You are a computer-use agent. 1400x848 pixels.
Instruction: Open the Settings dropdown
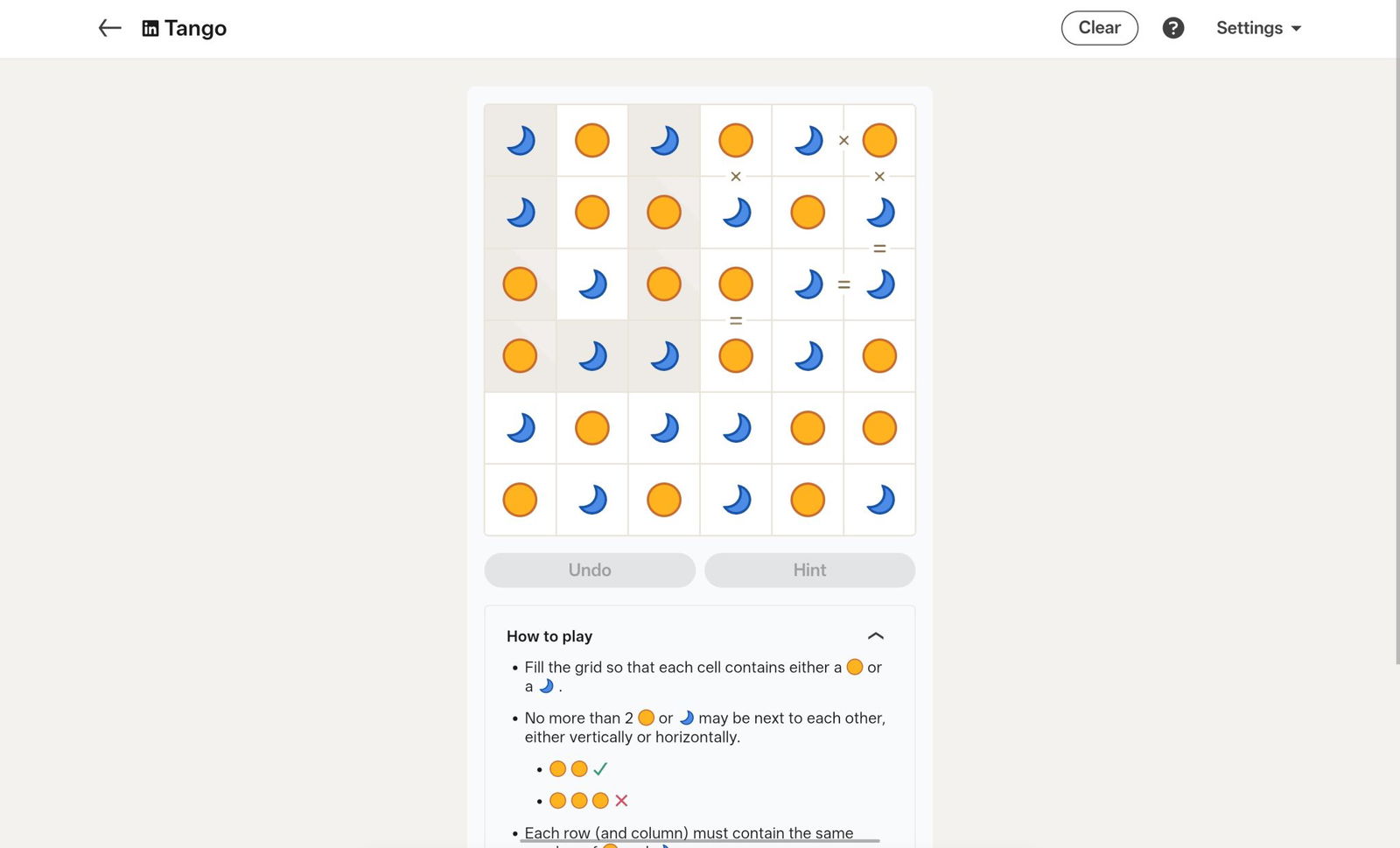coord(1258,28)
